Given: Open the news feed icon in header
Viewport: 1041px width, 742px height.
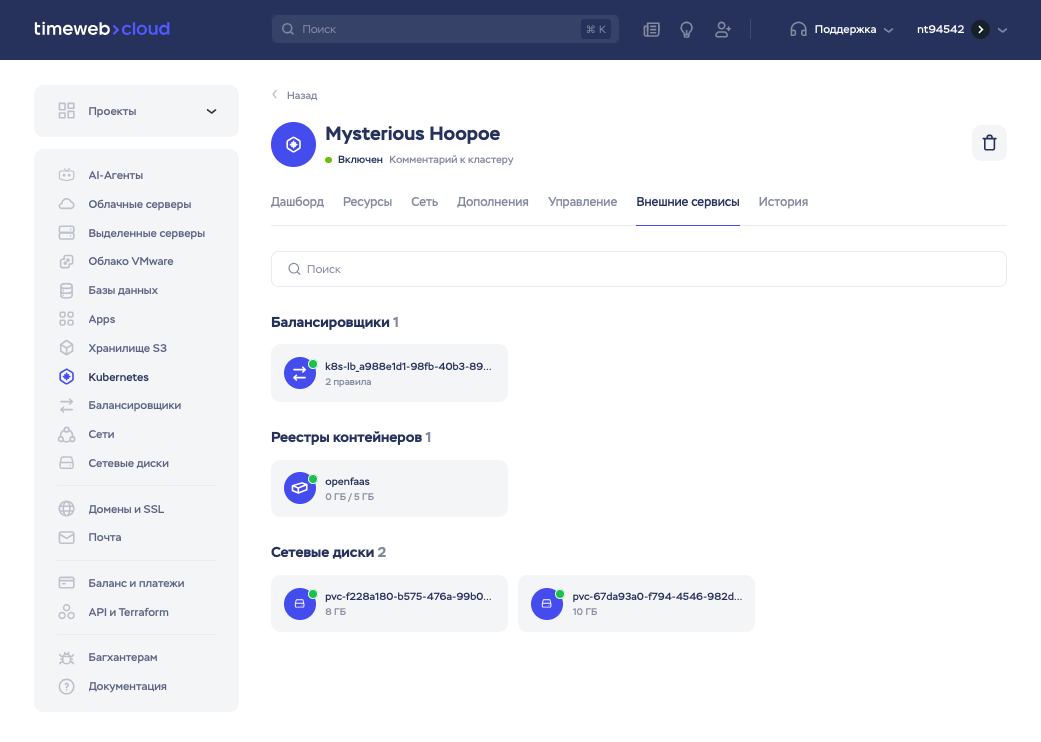Looking at the screenshot, I should click(x=652, y=30).
